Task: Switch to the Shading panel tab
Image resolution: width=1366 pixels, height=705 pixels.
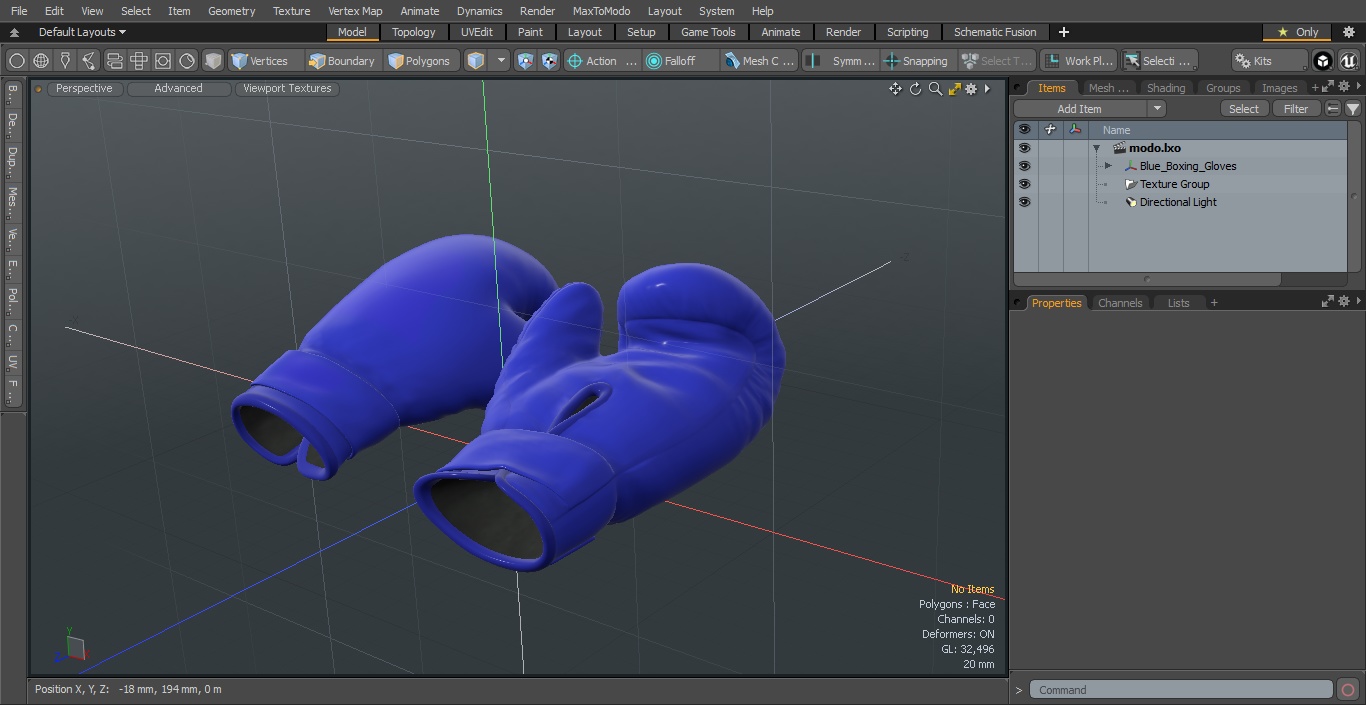Action: [x=1165, y=88]
